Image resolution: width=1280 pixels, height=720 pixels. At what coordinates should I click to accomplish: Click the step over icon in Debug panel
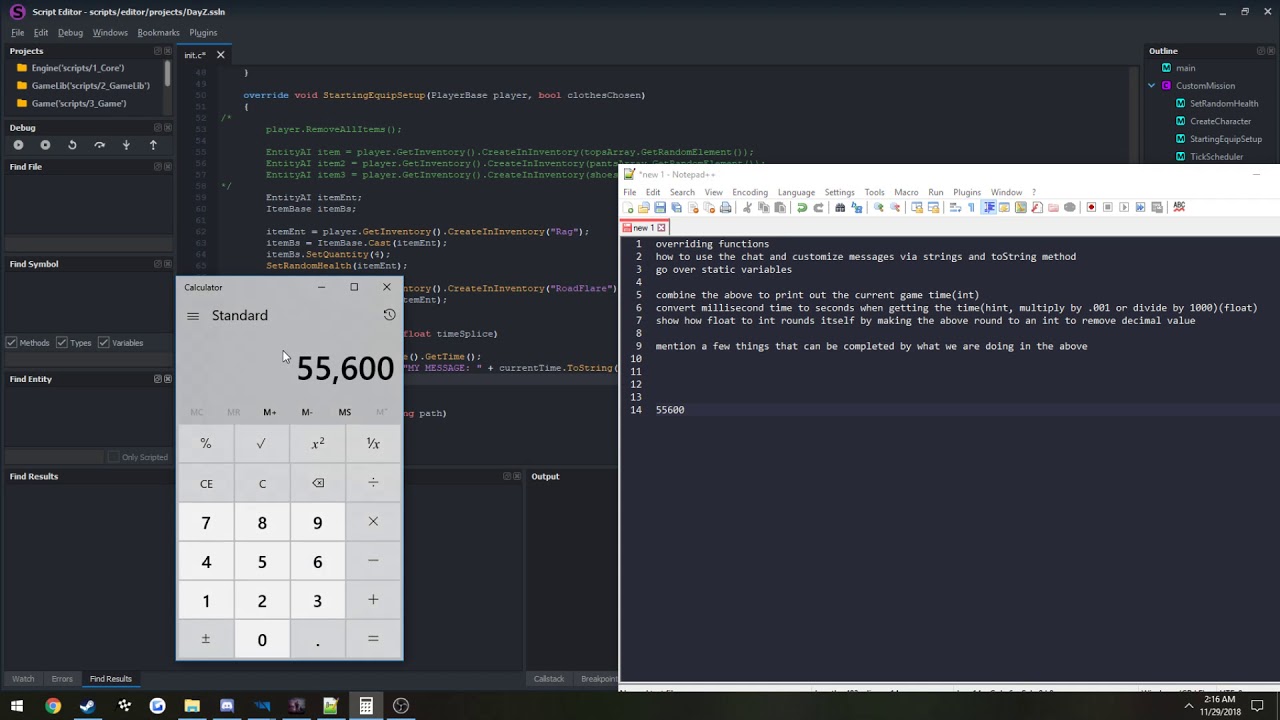[99, 145]
